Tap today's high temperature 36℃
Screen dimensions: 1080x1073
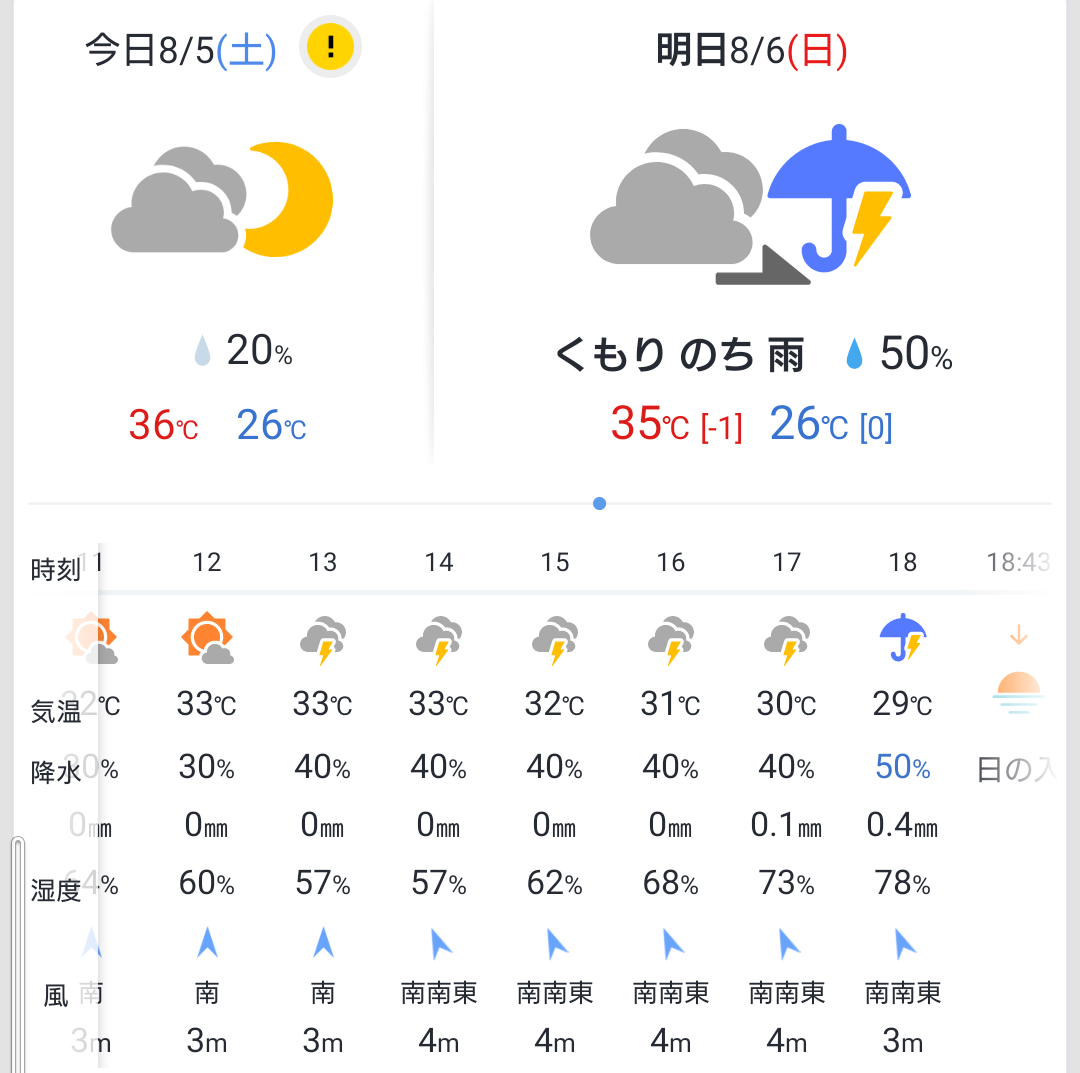164,426
